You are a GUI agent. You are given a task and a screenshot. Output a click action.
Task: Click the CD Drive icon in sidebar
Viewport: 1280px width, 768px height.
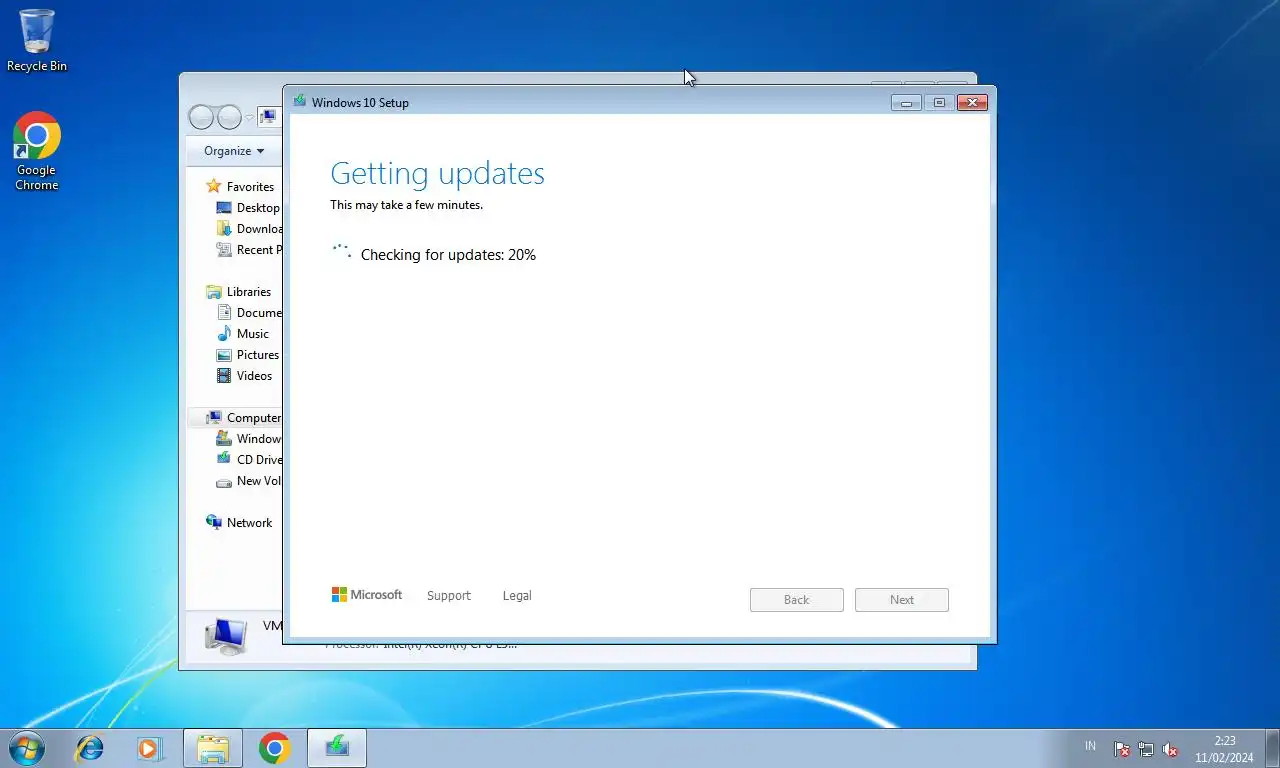(x=224, y=459)
